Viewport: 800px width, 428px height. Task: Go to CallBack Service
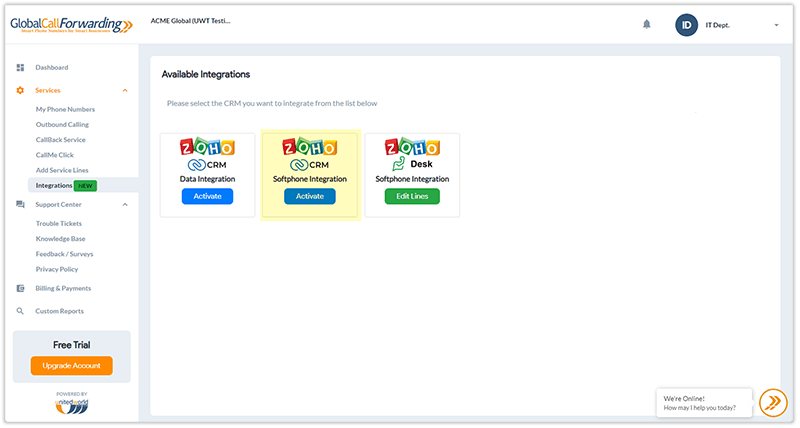(61, 140)
